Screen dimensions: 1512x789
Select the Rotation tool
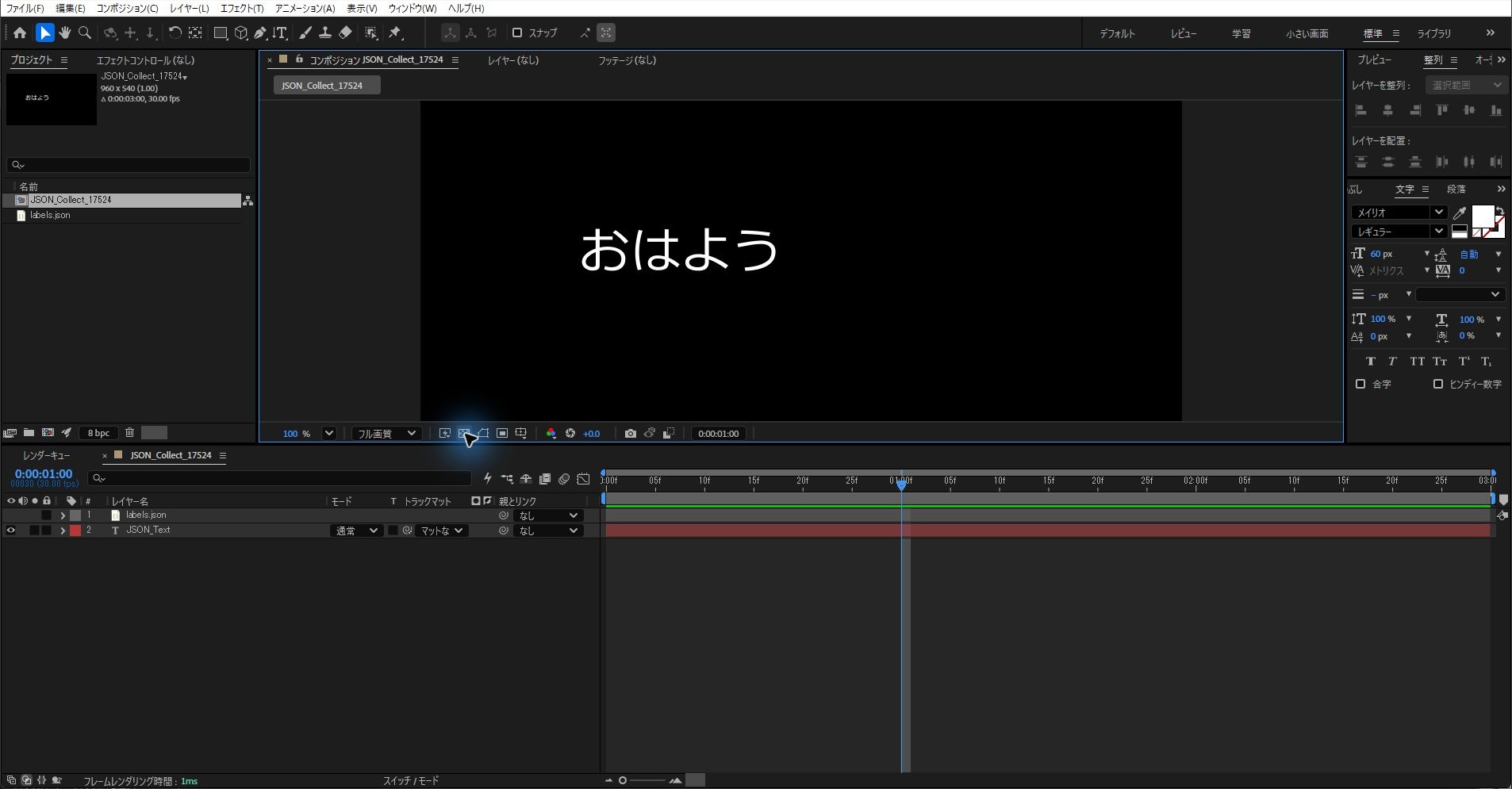175,33
